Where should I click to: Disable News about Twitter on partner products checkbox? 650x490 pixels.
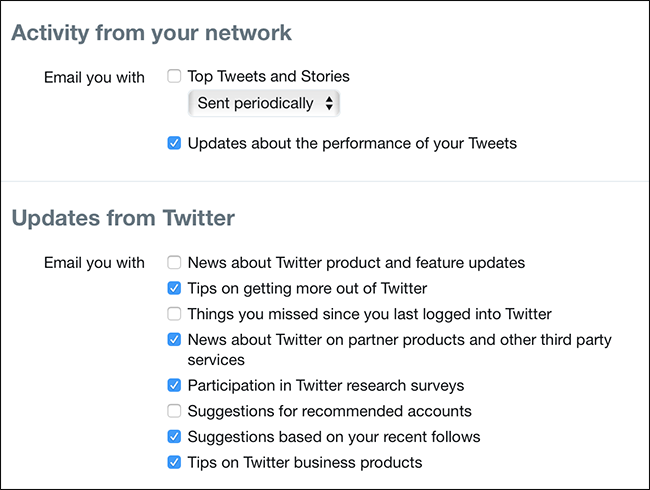(x=175, y=340)
